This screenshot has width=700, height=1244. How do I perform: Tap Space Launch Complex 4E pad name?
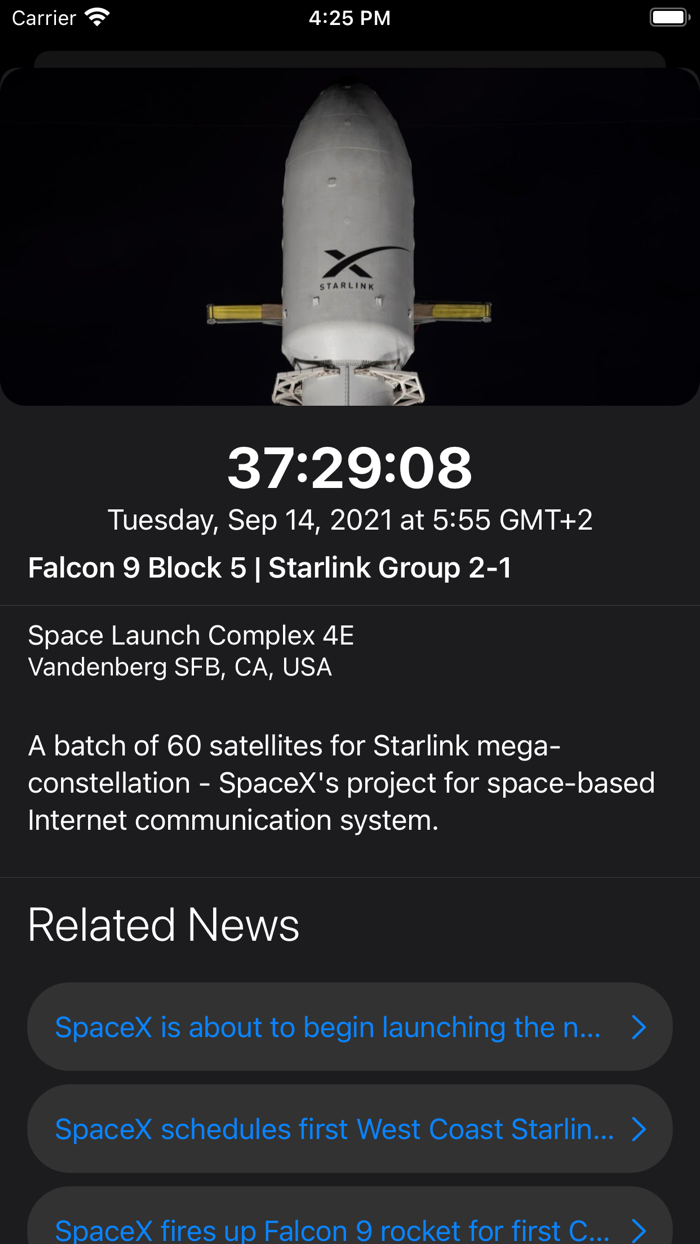[191, 635]
